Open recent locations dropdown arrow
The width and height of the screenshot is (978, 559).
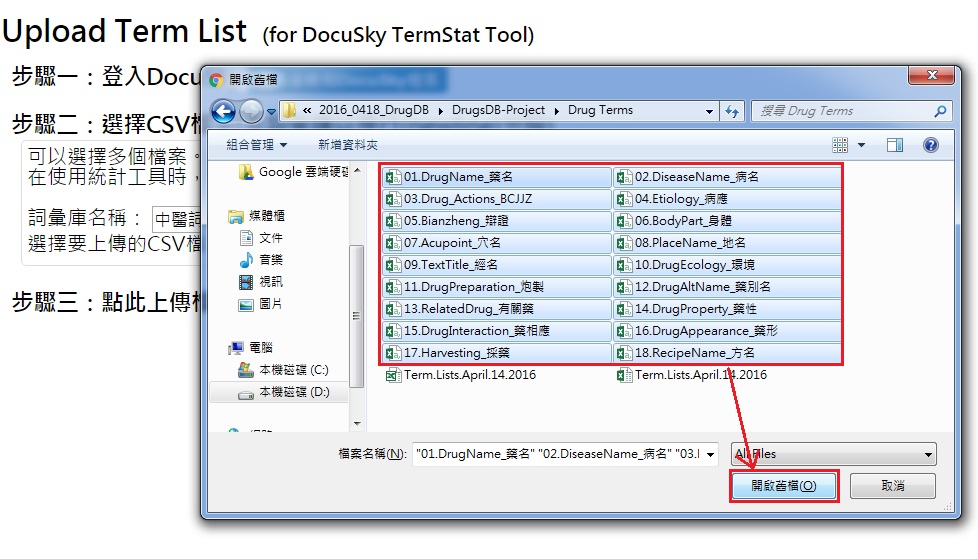(x=271, y=112)
